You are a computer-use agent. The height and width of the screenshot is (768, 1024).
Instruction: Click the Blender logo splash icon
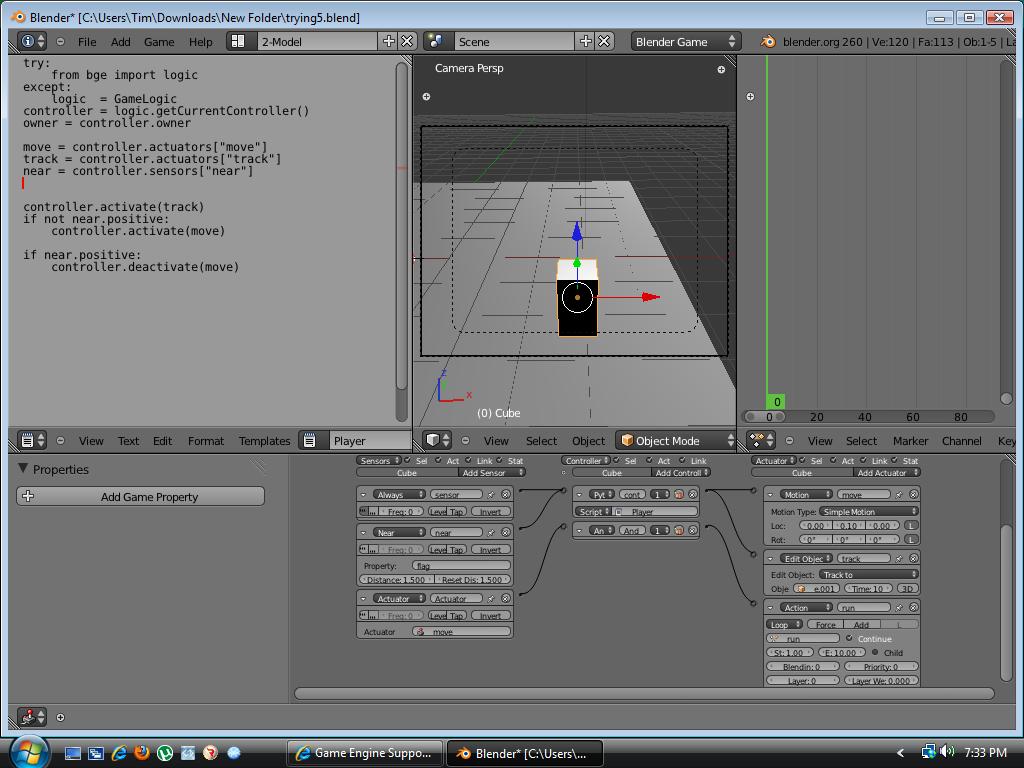tap(768, 41)
